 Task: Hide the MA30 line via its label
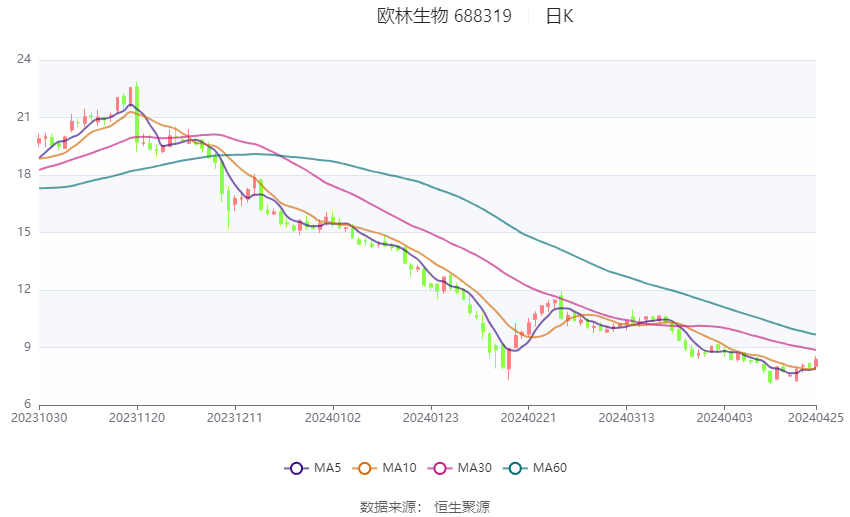click(474, 468)
